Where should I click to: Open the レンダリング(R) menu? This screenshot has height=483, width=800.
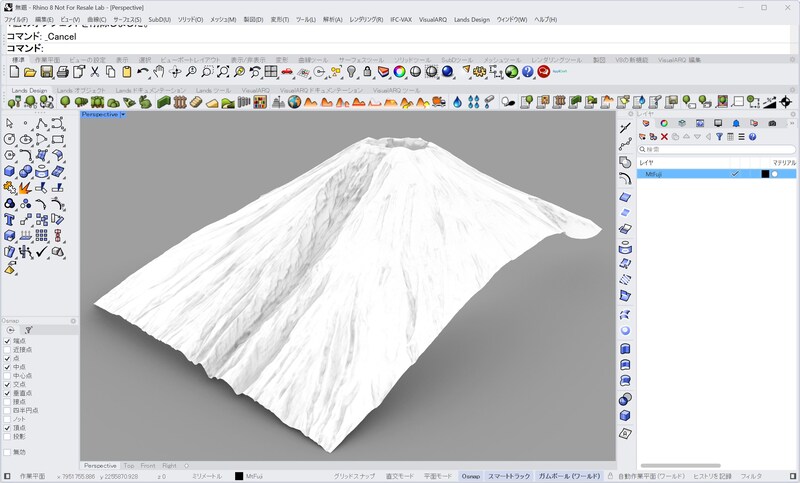[x=366, y=19]
